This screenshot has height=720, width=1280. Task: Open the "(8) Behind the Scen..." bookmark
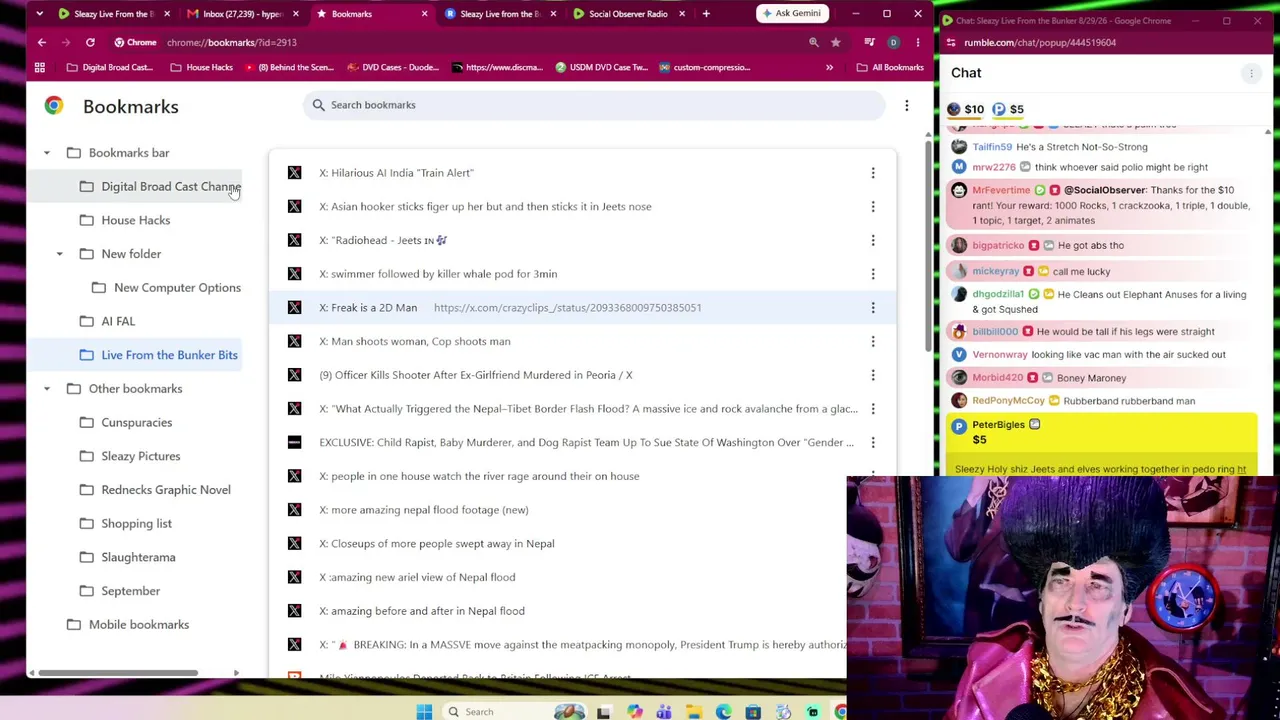(x=288, y=67)
